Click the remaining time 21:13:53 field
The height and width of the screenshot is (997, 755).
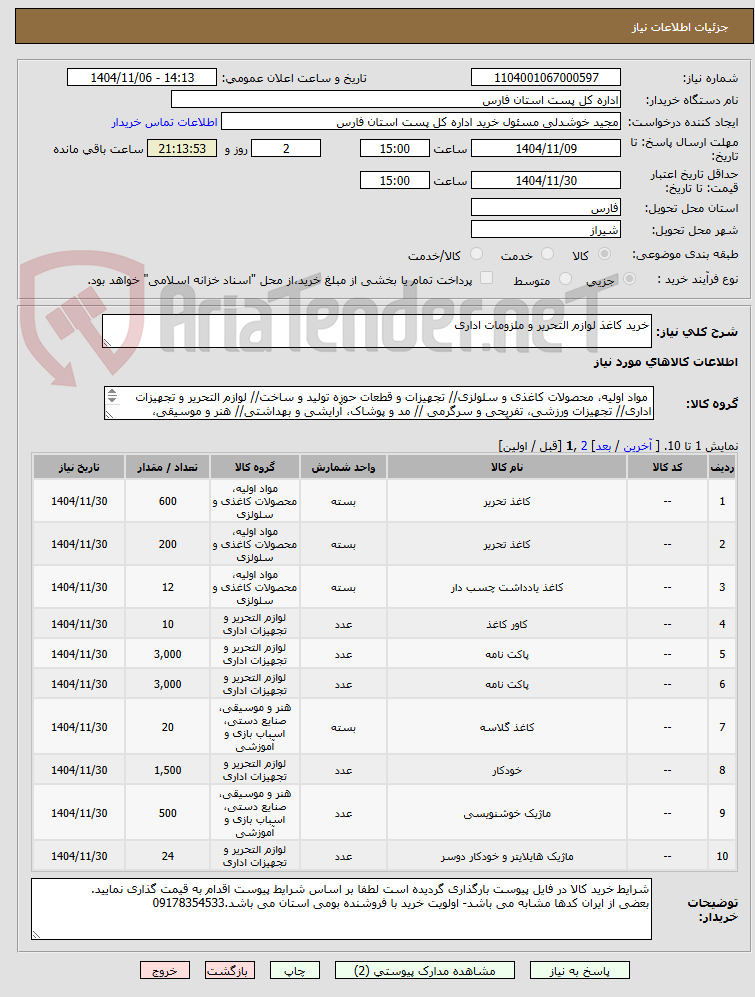coord(182,148)
